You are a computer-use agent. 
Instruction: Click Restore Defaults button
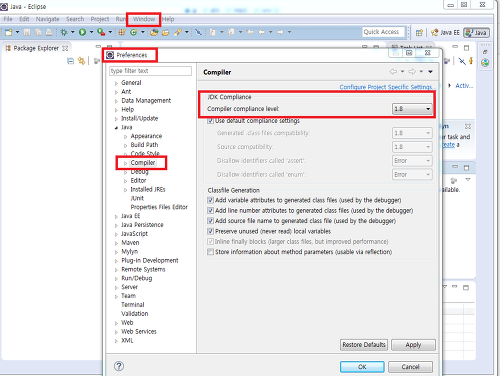(364, 345)
